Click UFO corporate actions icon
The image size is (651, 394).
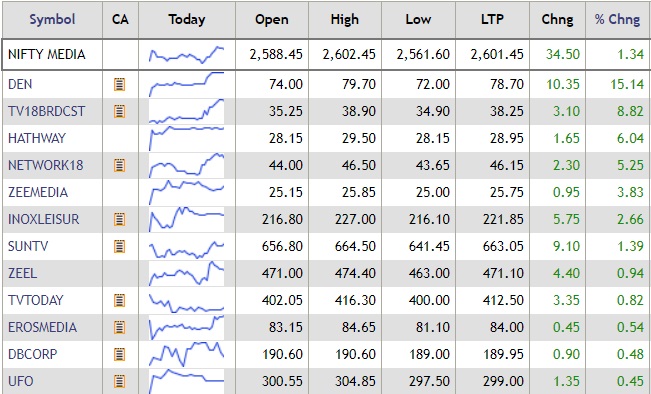point(120,381)
